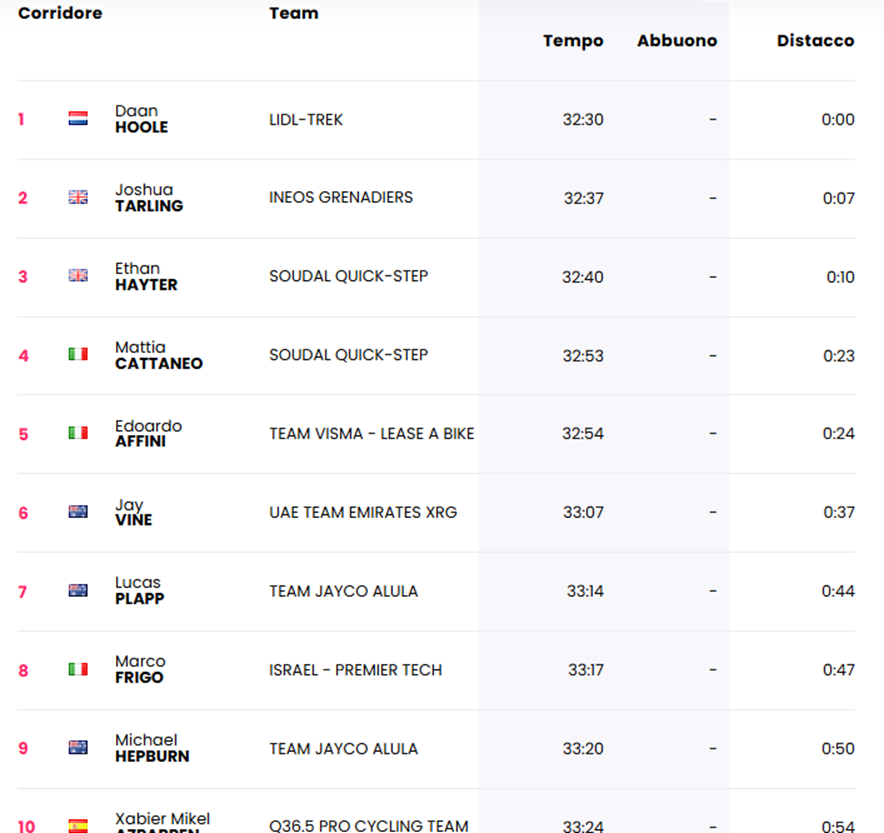Click the Australian flag next to Jay Vine

pos(78,511)
